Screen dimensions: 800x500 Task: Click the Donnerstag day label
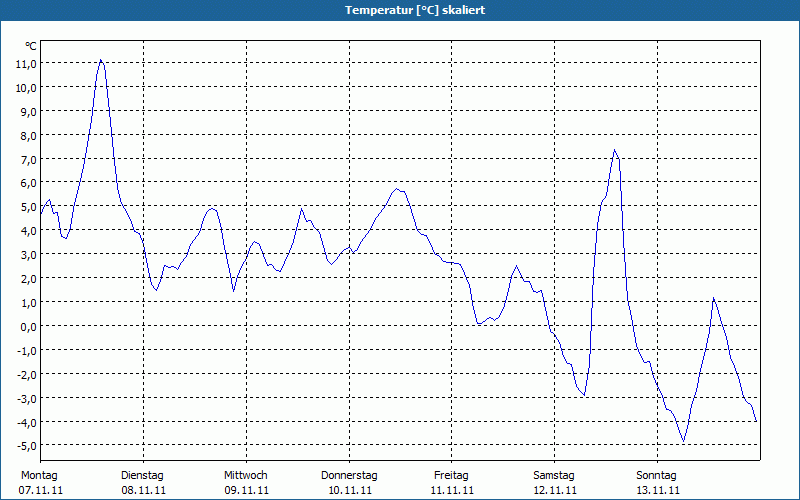349,476
